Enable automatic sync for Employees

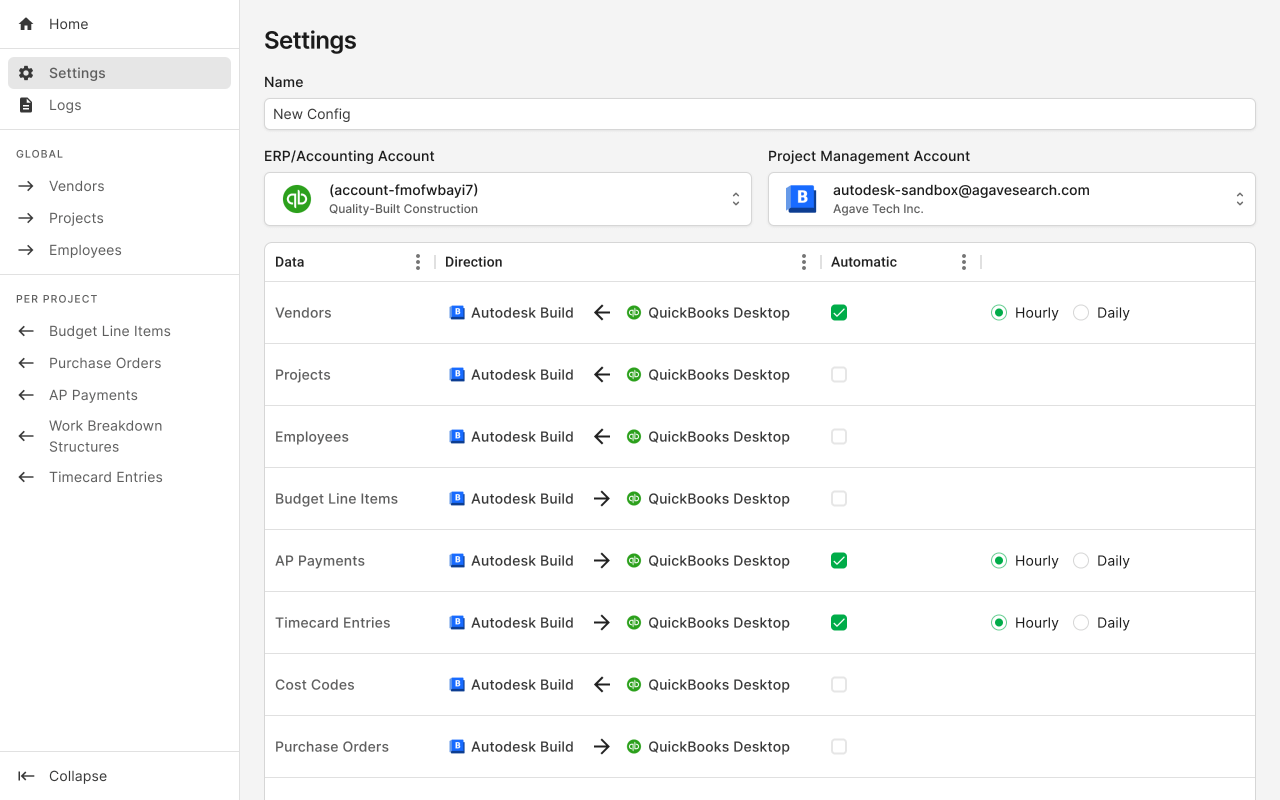[x=839, y=437]
